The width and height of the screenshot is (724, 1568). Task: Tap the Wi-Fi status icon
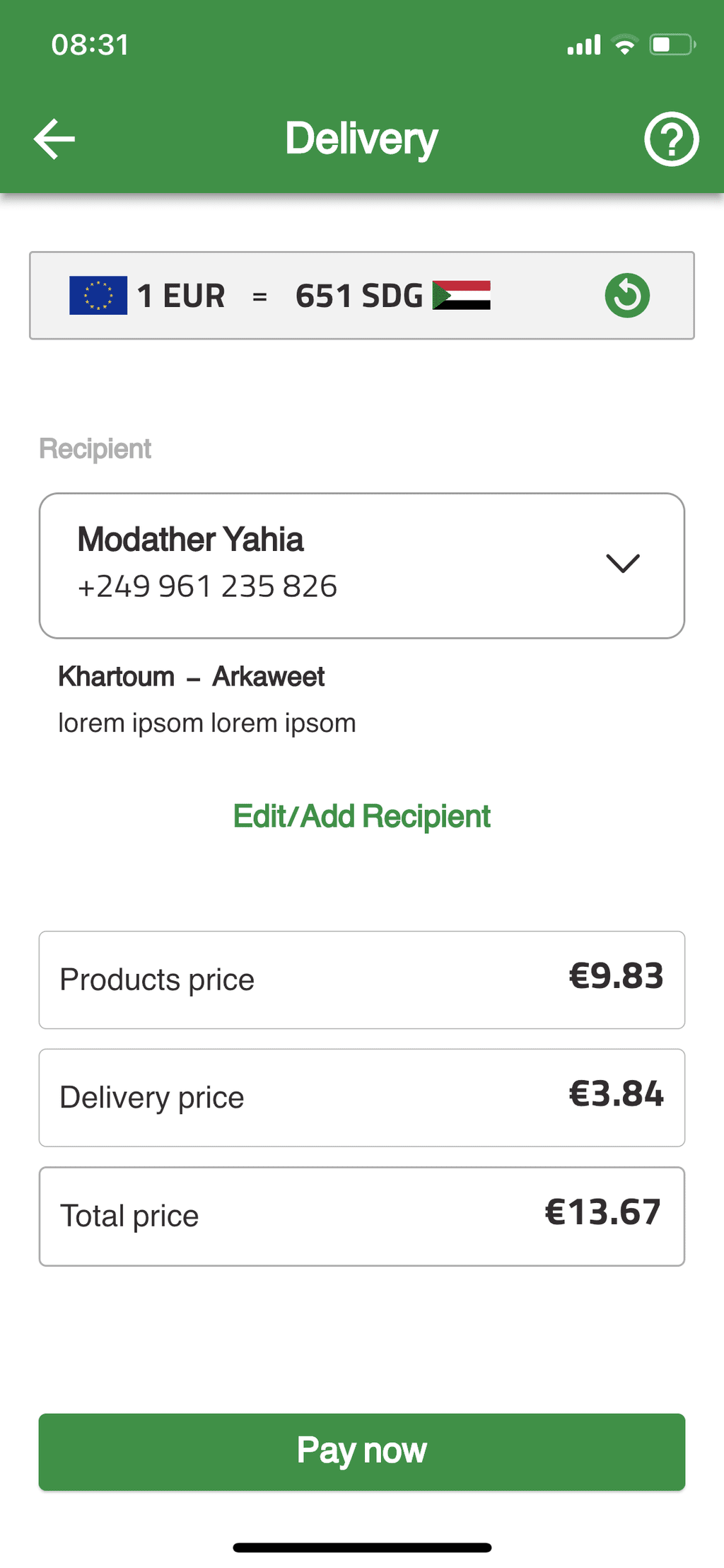pyautogui.click(x=624, y=45)
